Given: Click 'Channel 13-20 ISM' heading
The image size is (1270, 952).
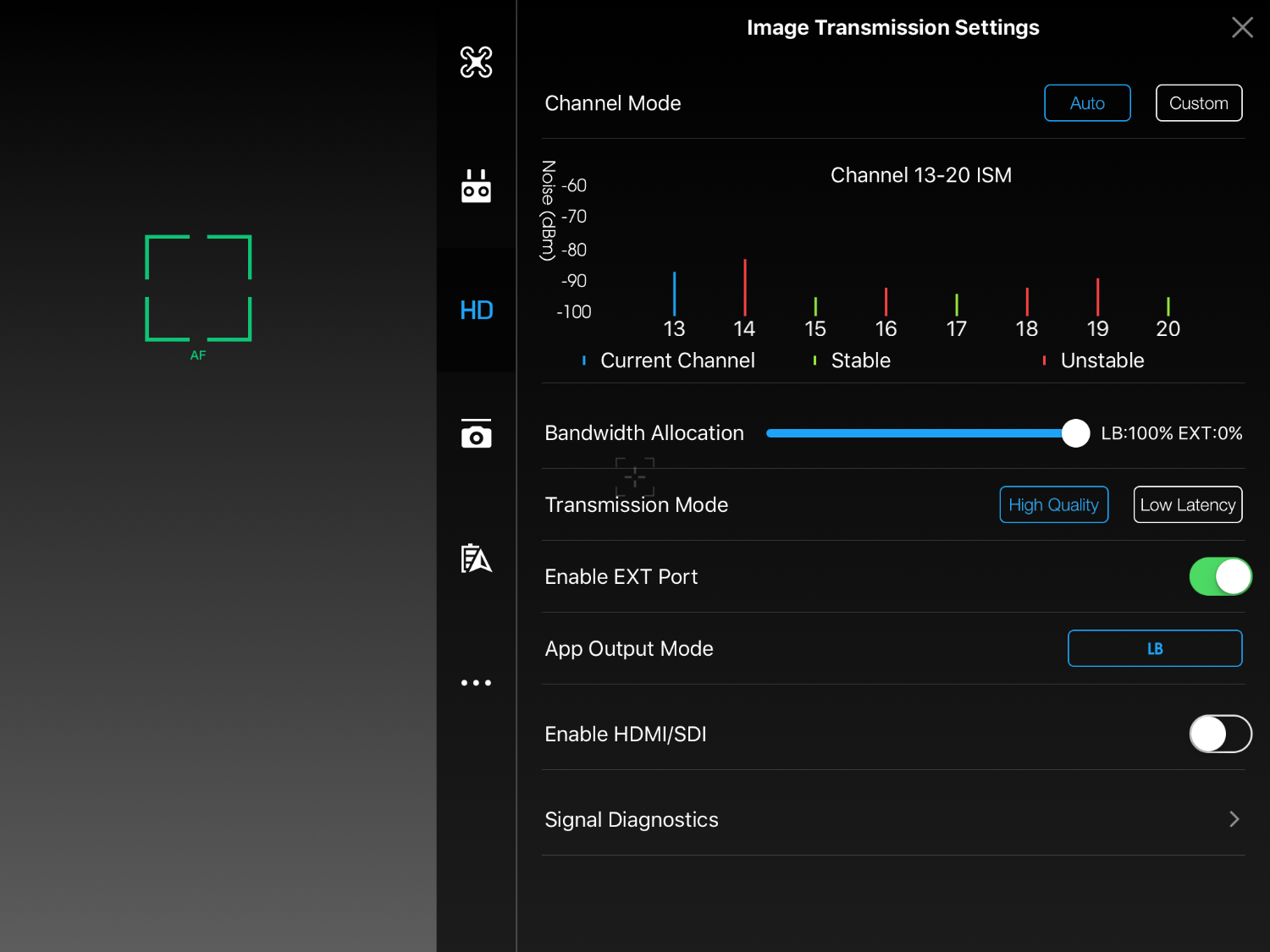Looking at the screenshot, I should (921, 175).
